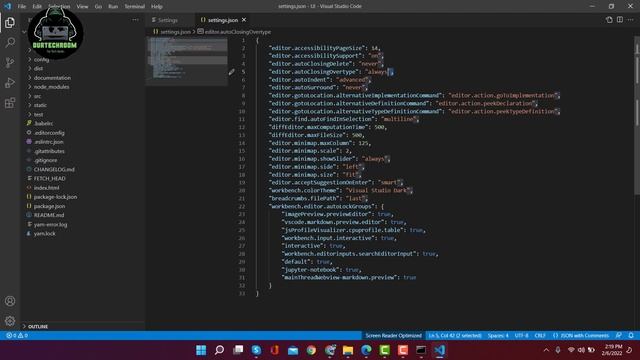640x360 pixels.
Task: Open errors and warnings count in status bar
Action: [17, 336]
